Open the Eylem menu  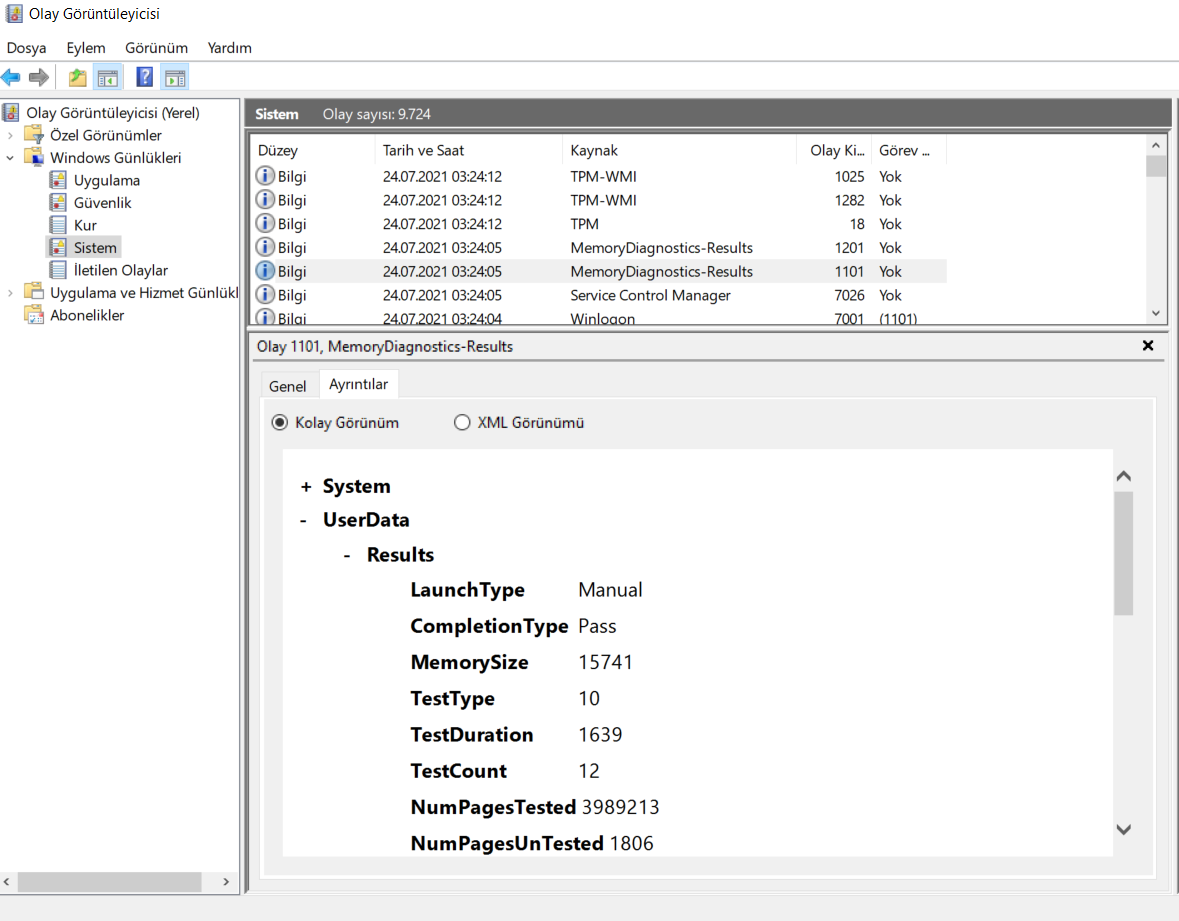click(x=85, y=48)
